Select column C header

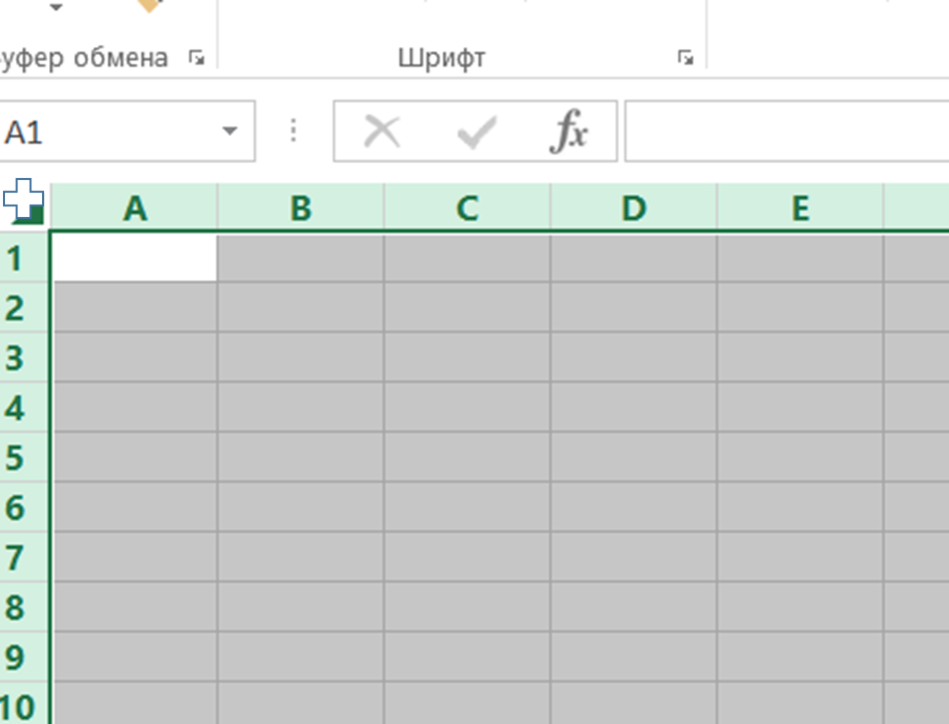pos(467,208)
